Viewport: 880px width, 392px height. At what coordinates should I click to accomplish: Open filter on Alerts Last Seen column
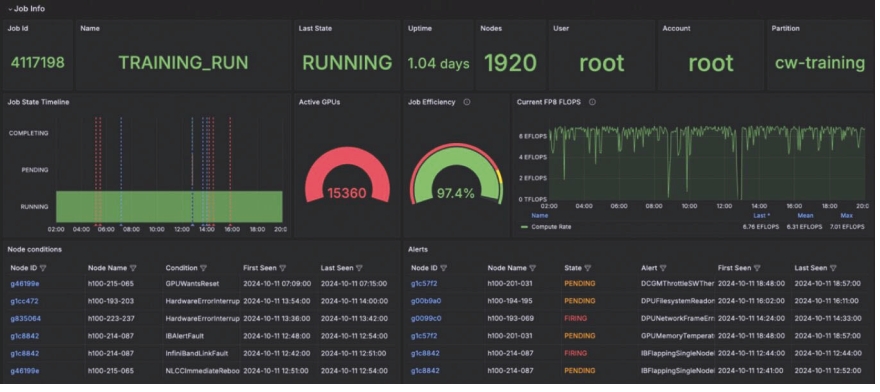click(x=833, y=268)
